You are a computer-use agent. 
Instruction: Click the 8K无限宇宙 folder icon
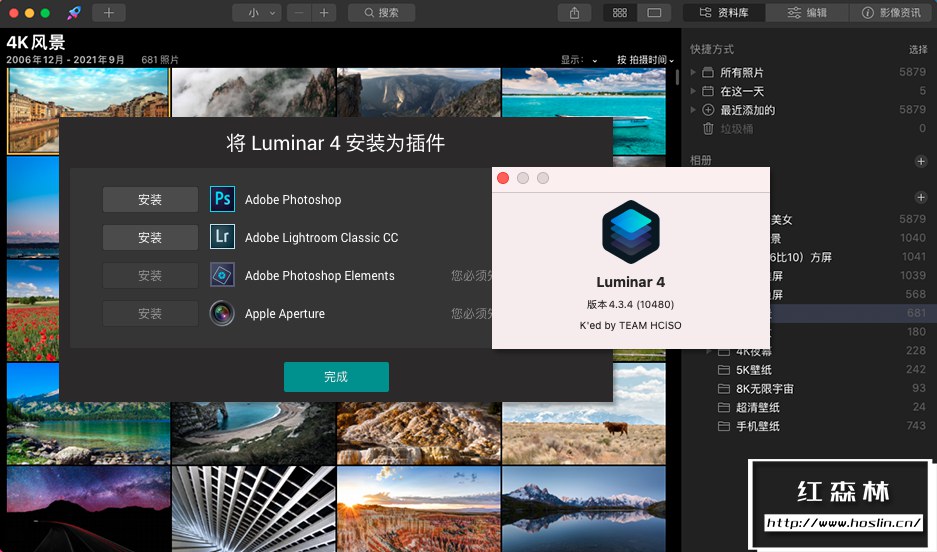(x=724, y=389)
